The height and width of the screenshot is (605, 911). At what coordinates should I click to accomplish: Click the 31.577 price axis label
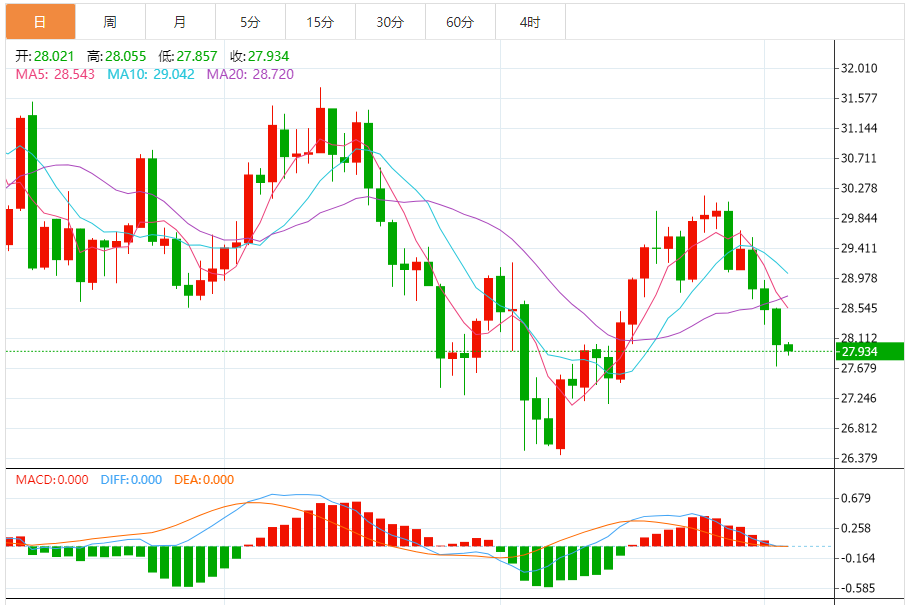tap(859, 98)
